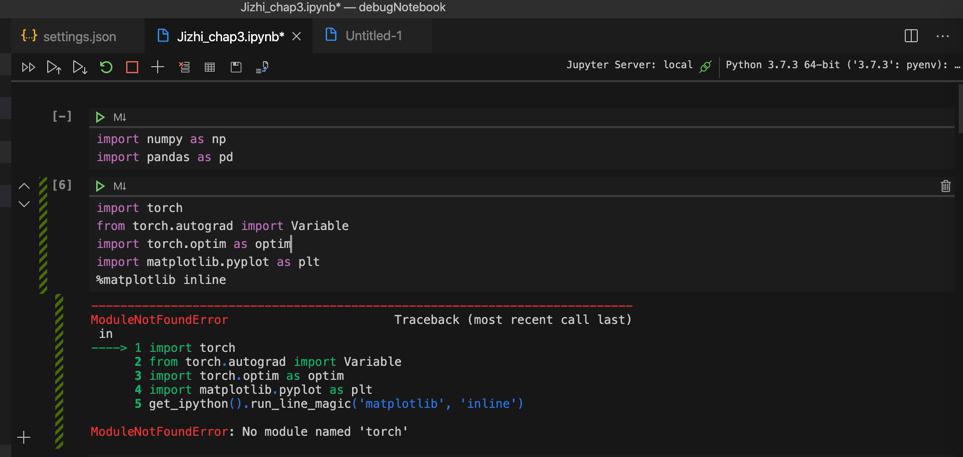Export notebook as Python script
Viewport: 963px width, 457px height.
262,68
